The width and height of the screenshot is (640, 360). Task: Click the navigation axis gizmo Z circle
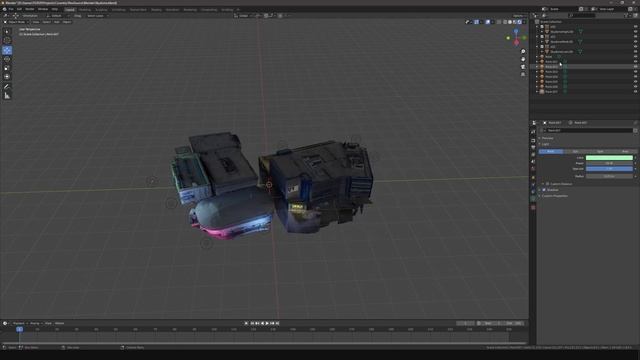point(516,31)
